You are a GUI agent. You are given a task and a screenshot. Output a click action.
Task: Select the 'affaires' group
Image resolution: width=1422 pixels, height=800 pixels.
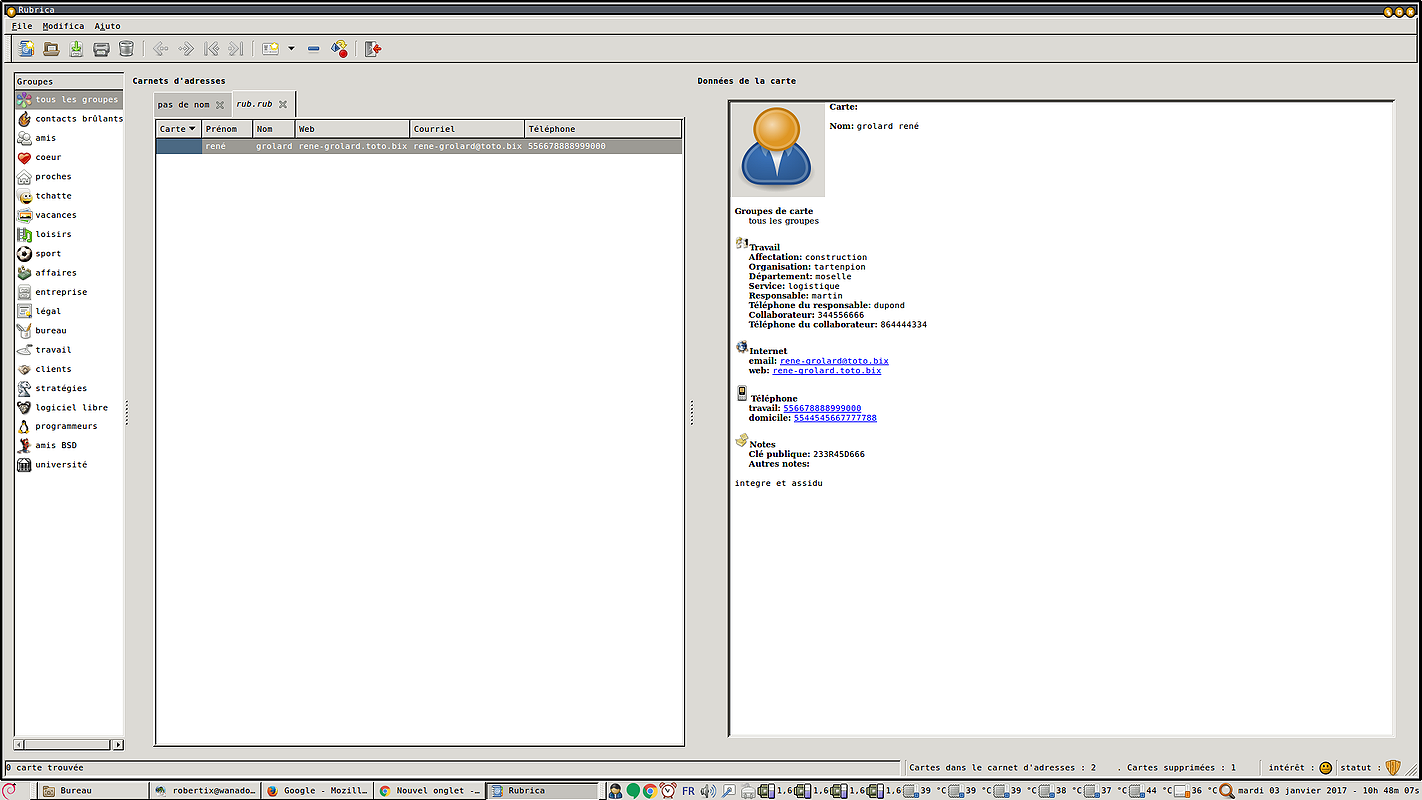click(68, 273)
